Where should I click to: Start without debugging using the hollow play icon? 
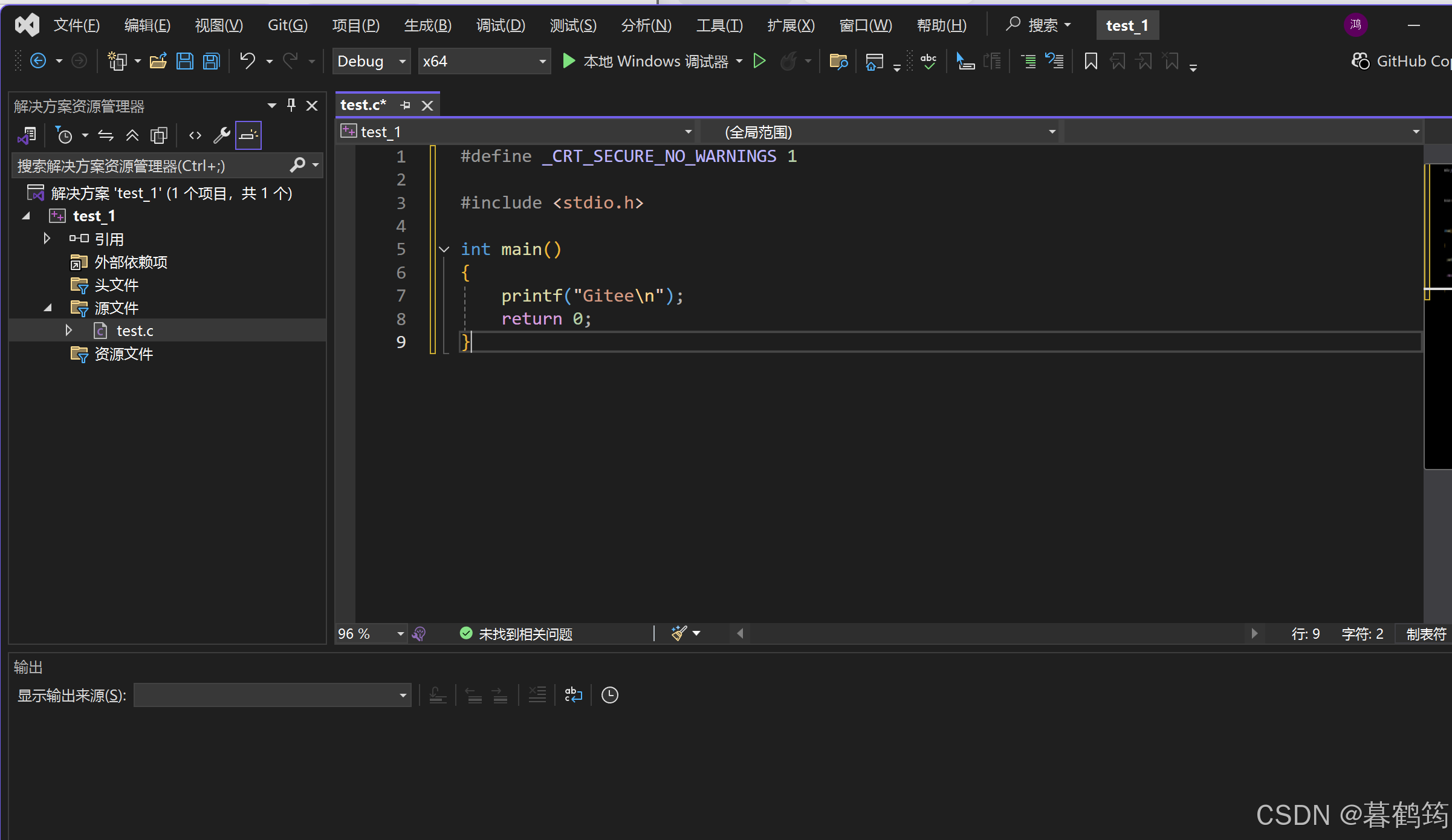759,61
